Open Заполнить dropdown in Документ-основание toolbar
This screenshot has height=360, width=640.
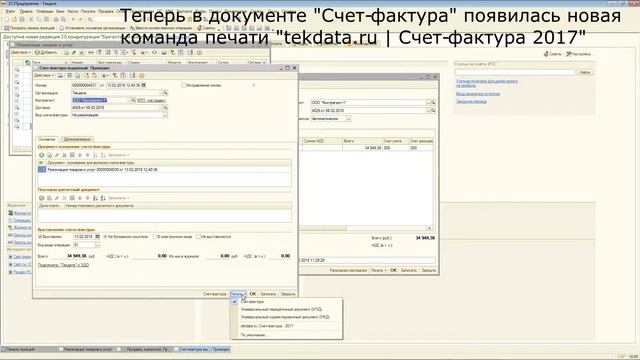tap(119, 155)
